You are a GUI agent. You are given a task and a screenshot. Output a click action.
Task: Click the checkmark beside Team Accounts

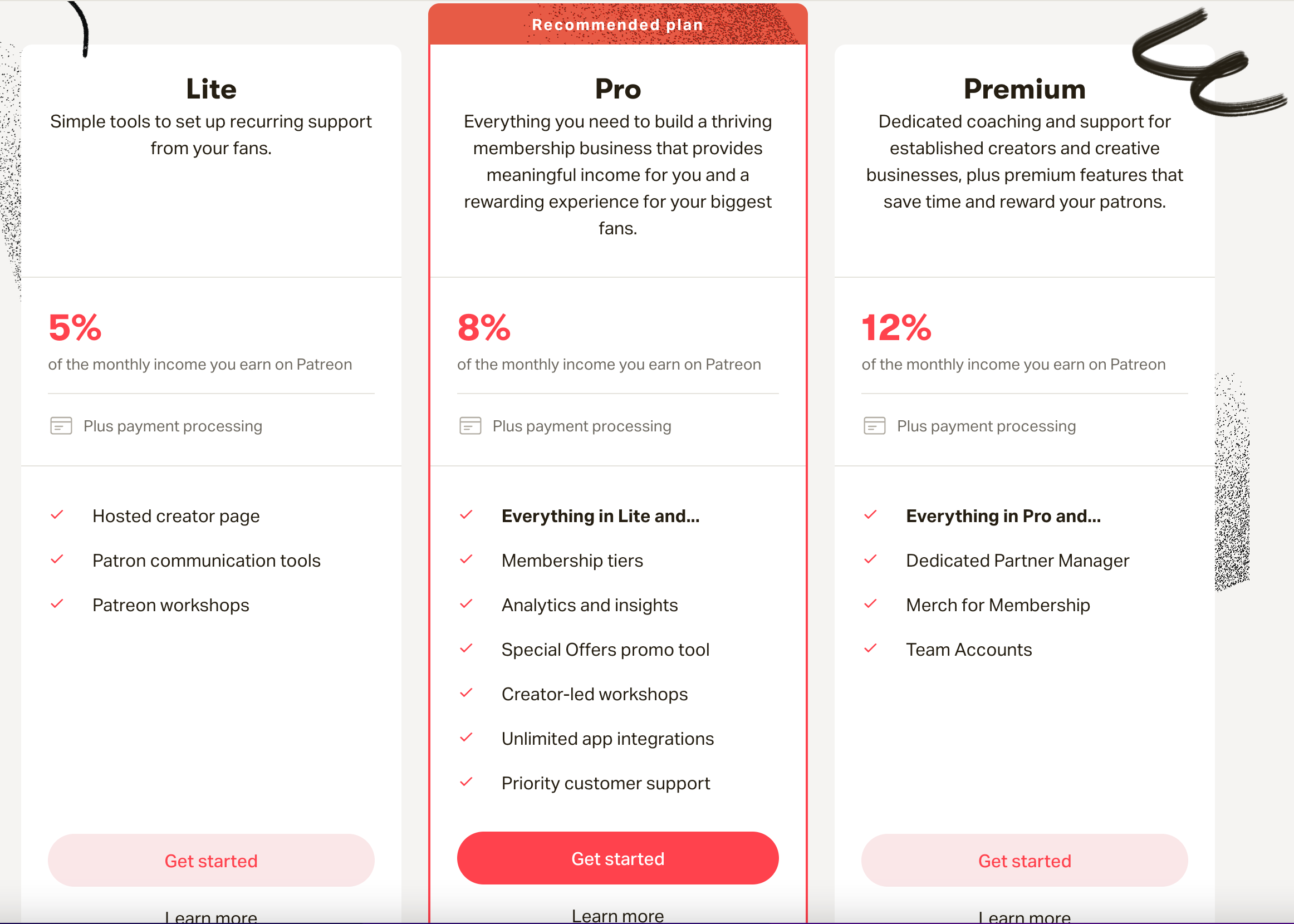[x=870, y=648]
